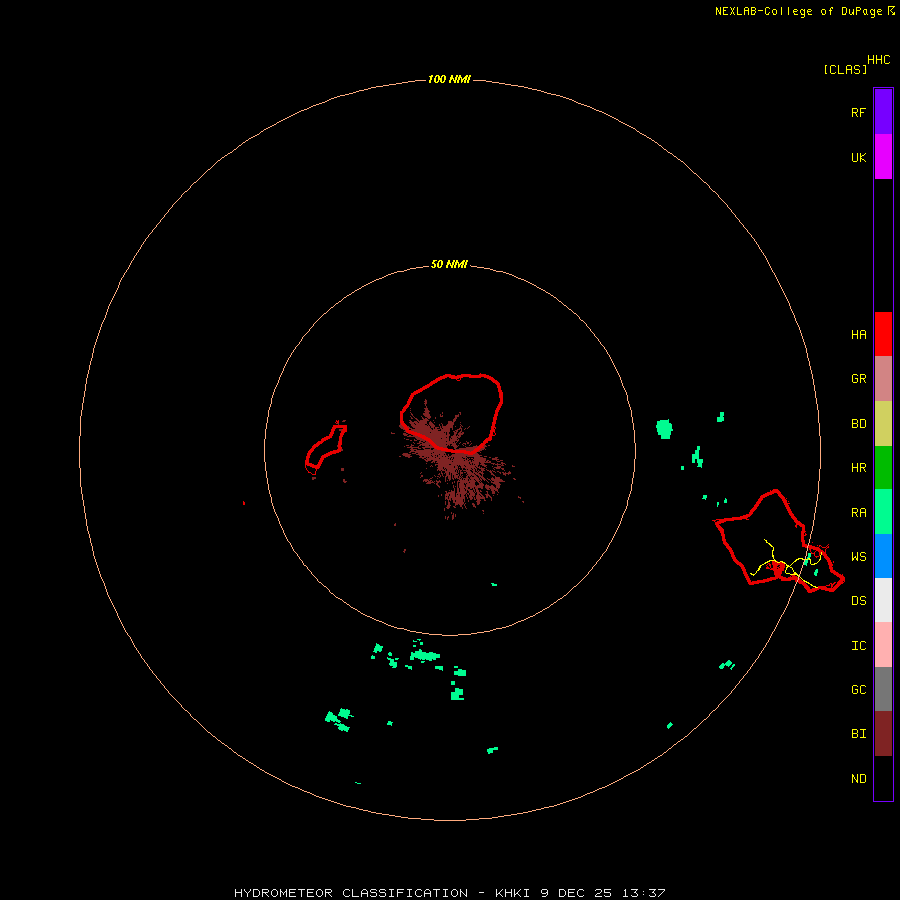Screen dimensions: 900x900
Task: Click the RF purple color swatch
Action: (883, 112)
